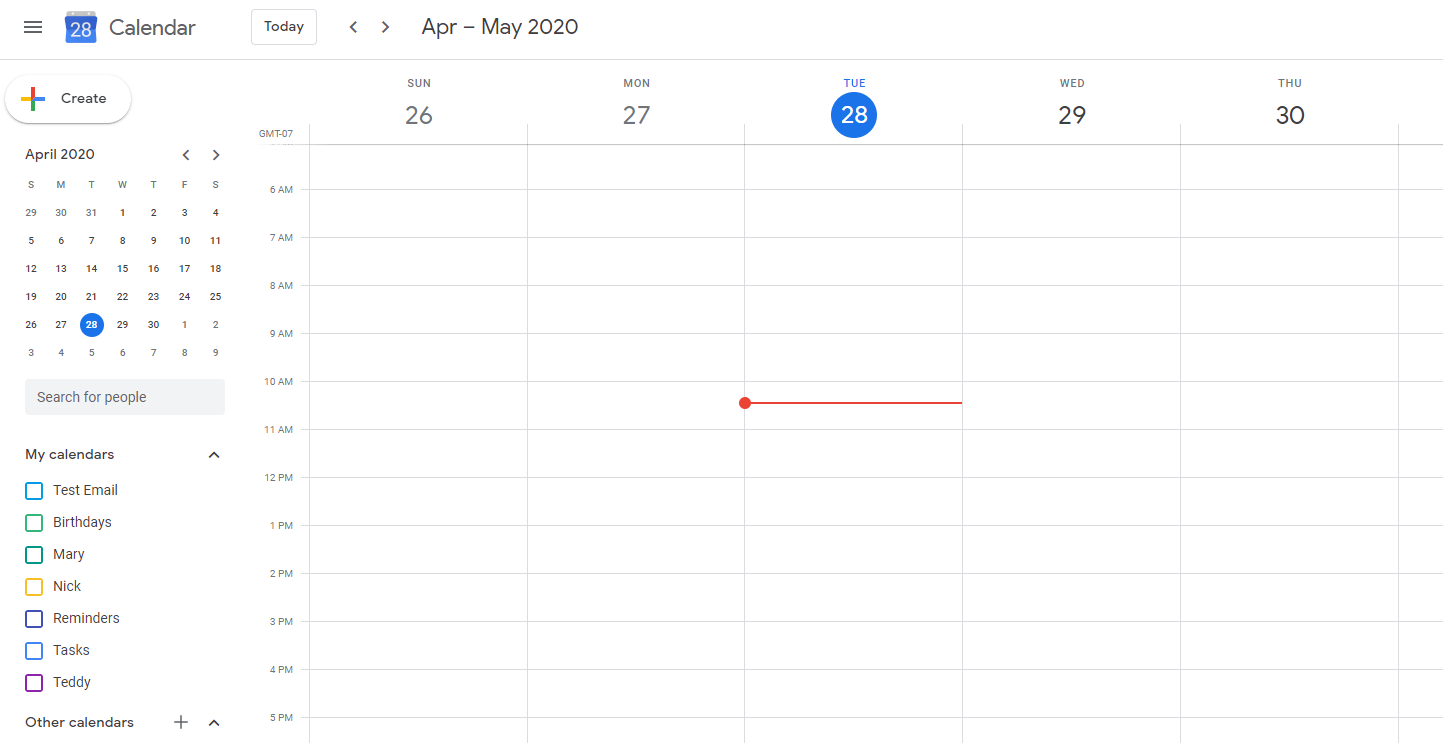Screen dimensions: 1443x743
Task: Click the colorful plus Create icon
Action: [33, 99]
